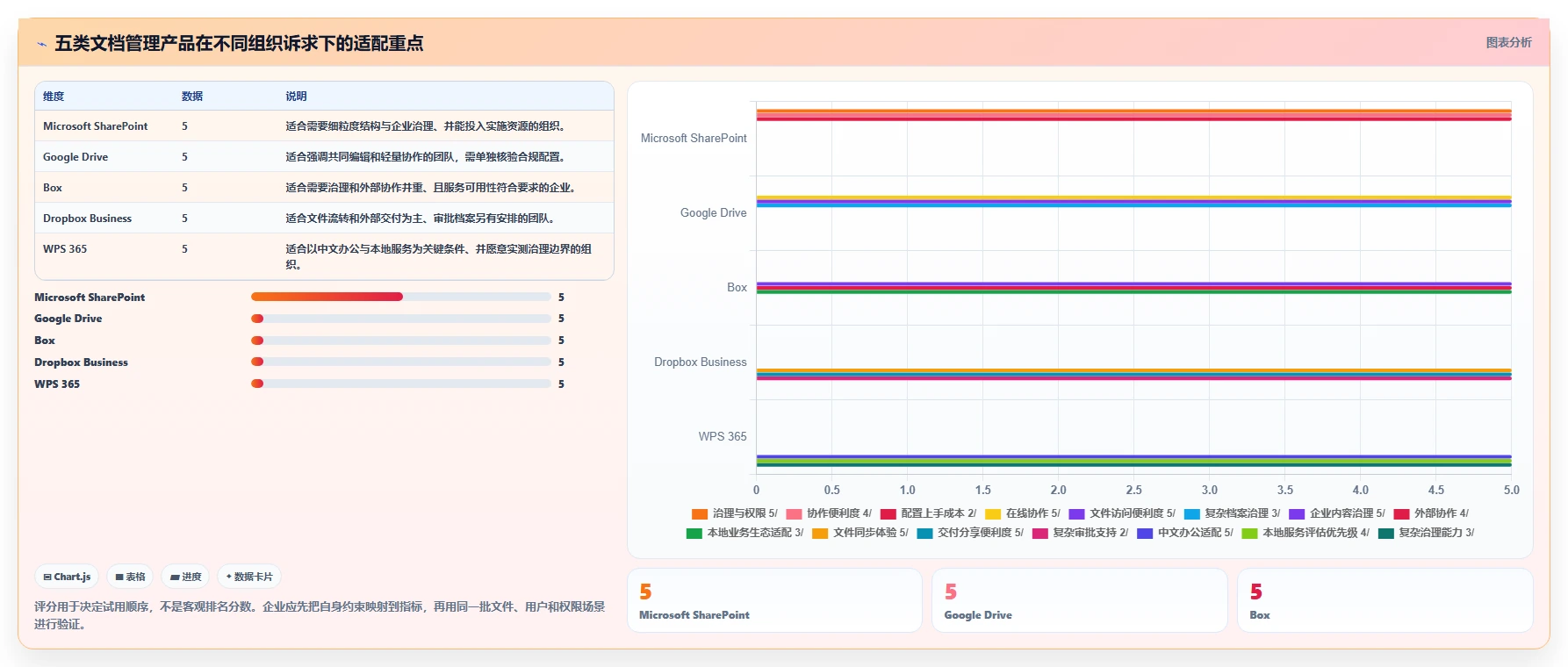This screenshot has height=667, width=1568.
Task: Click the description starting 适合需要治理和外部协作
Action: (x=433, y=188)
